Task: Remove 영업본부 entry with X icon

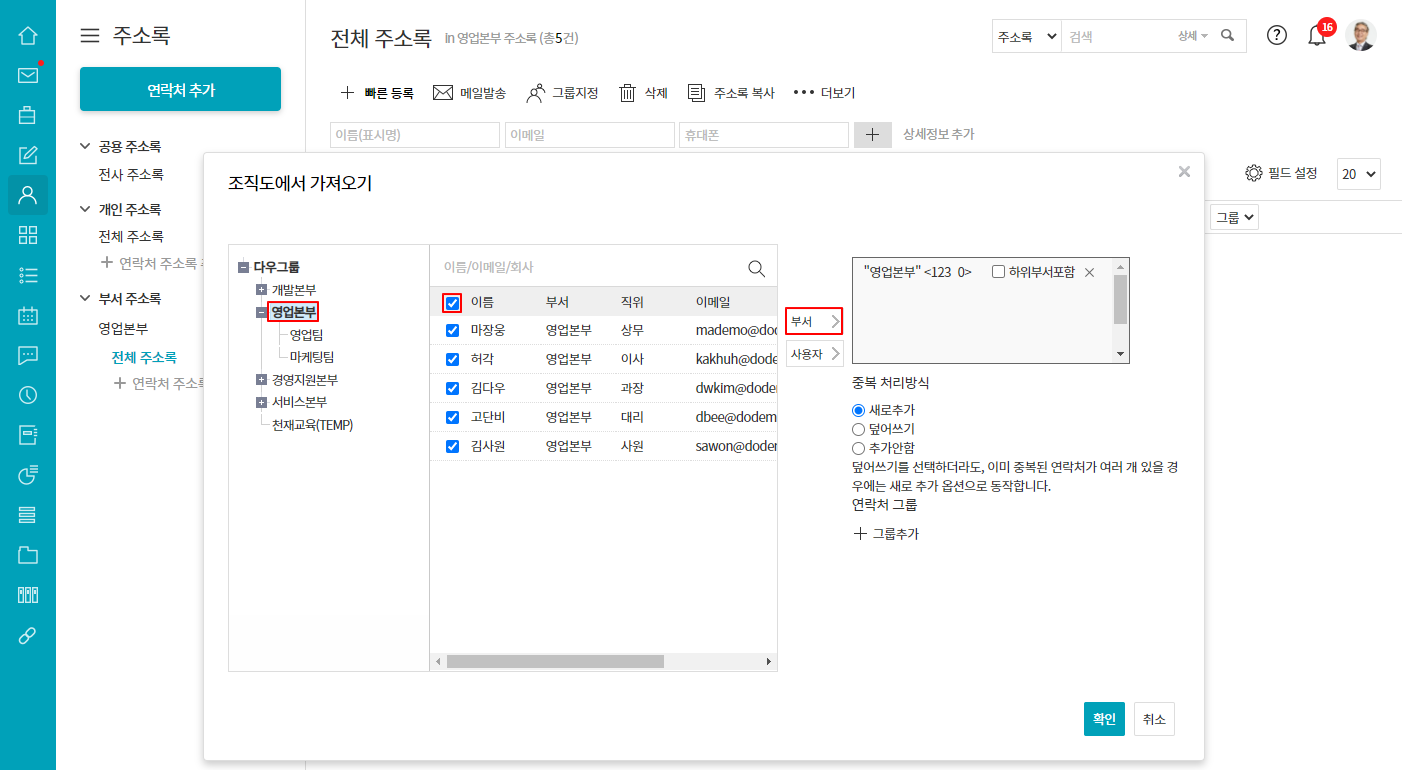Action: click(1090, 272)
